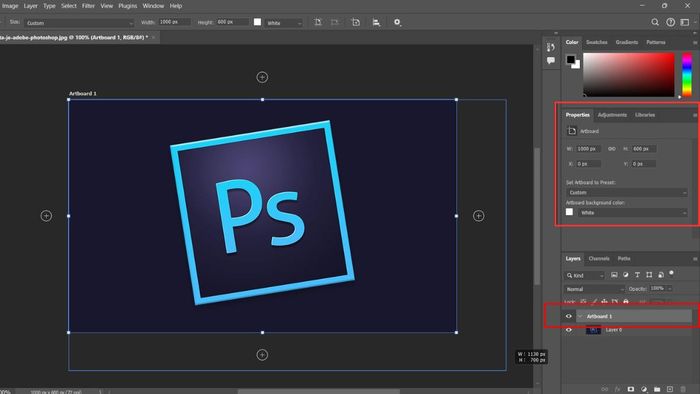Open the Layers panel menu icon

(695, 259)
